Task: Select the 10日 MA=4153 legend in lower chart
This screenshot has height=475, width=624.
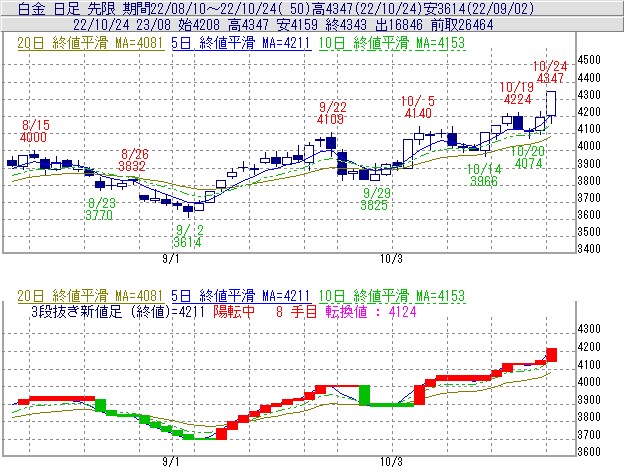Action: [392, 296]
